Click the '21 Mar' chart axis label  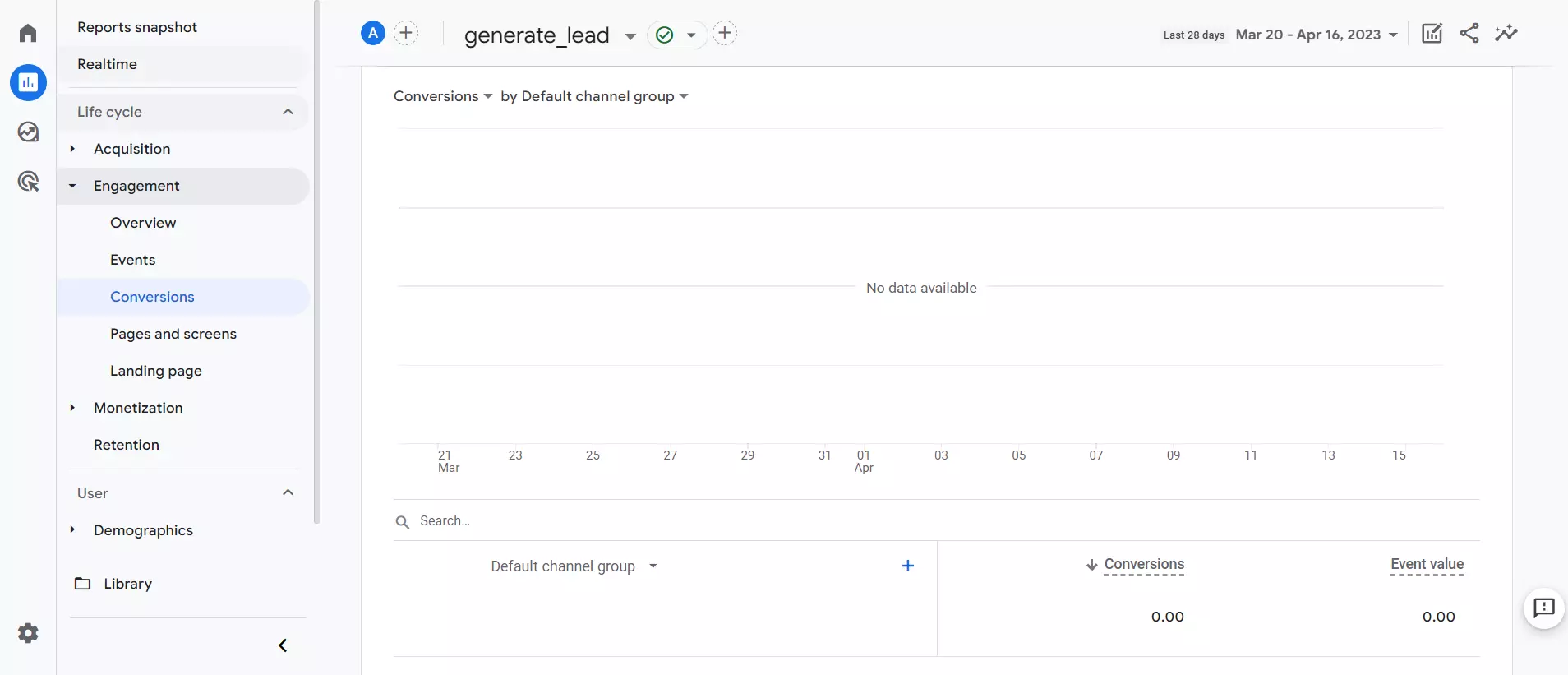tap(449, 461)
